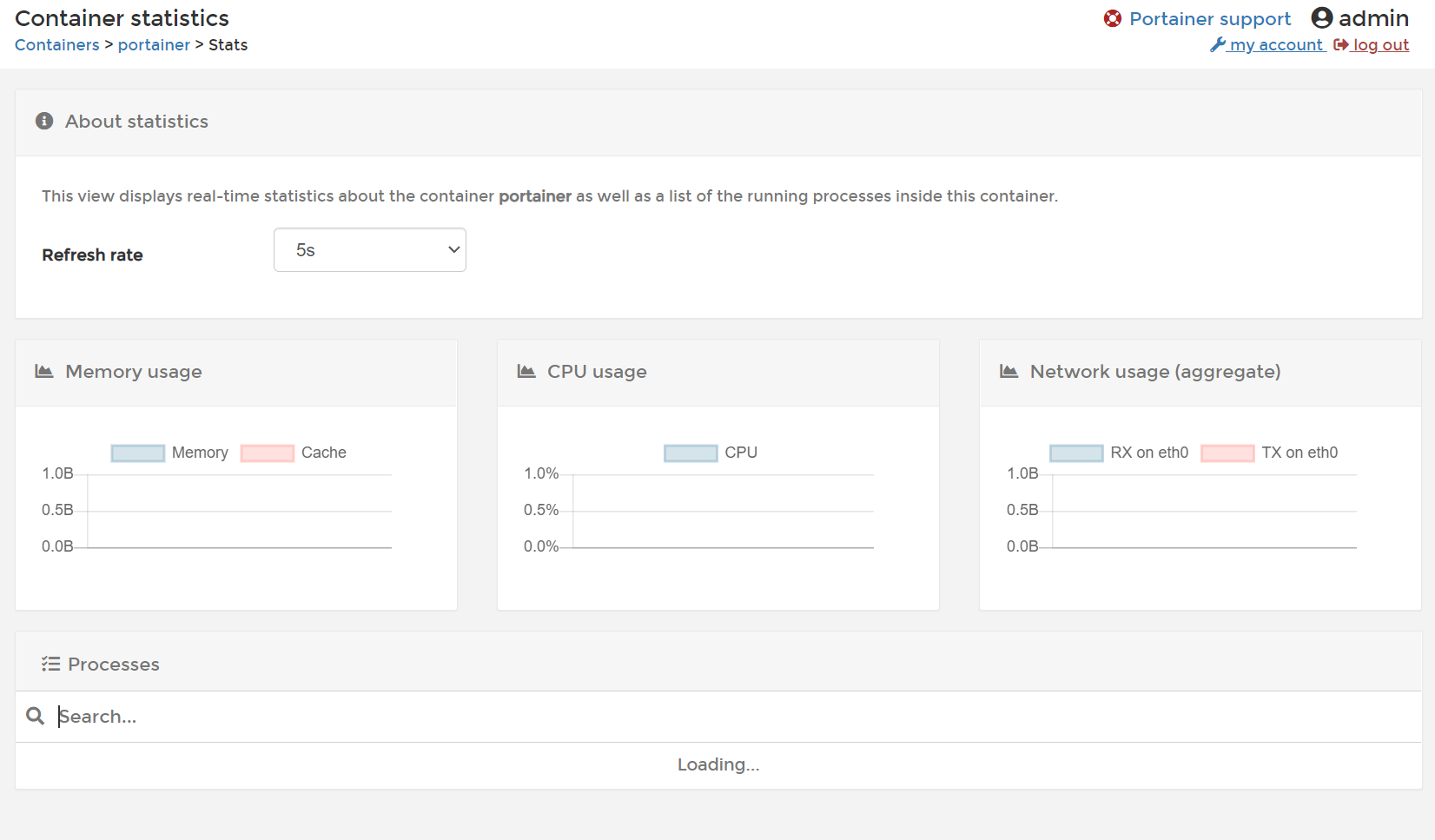
Task: Open the my account link
Action: [x=1276, y=45]
